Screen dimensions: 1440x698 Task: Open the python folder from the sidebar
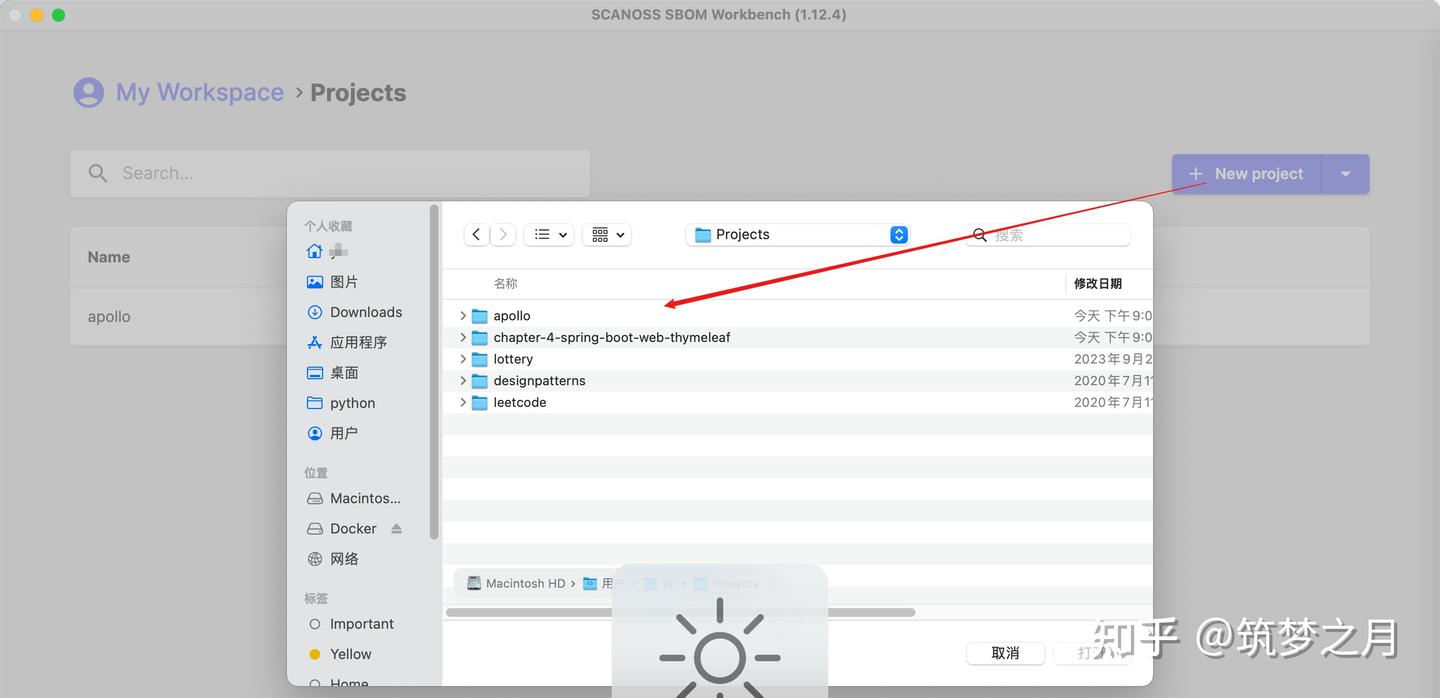point(351,402)
